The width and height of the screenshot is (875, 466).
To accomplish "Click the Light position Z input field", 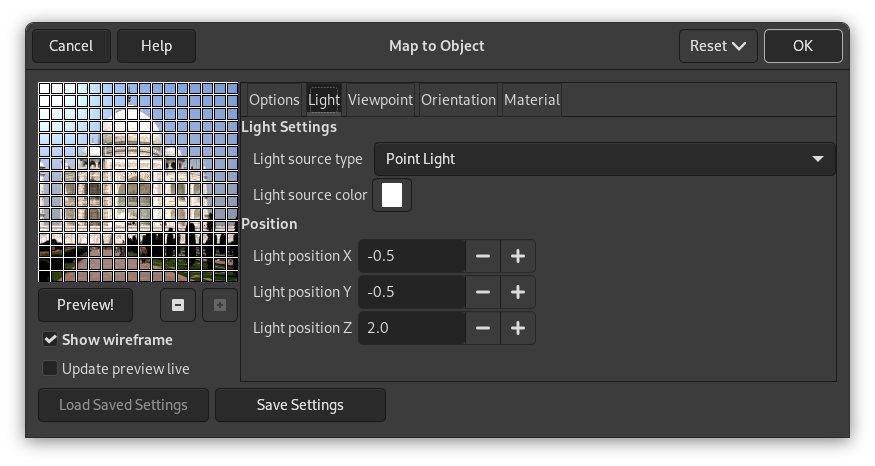I will click(x=412, y=328).
